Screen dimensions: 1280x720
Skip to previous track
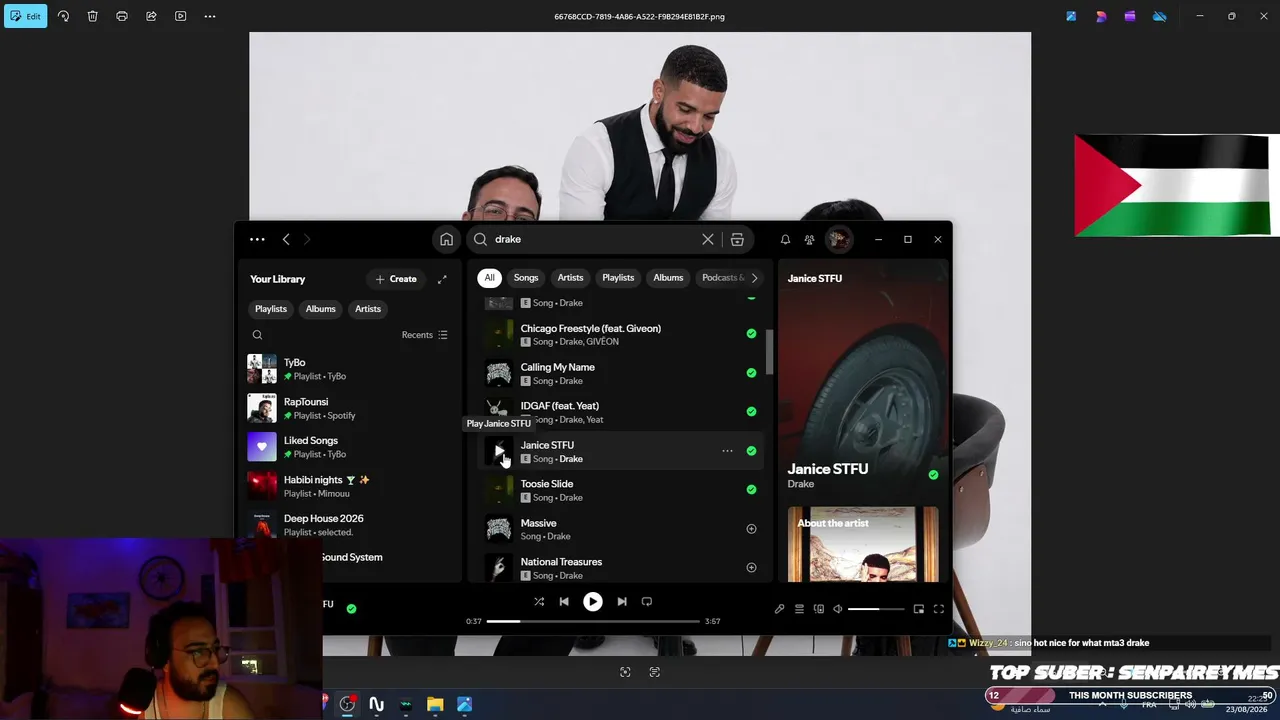coord(564,602)
